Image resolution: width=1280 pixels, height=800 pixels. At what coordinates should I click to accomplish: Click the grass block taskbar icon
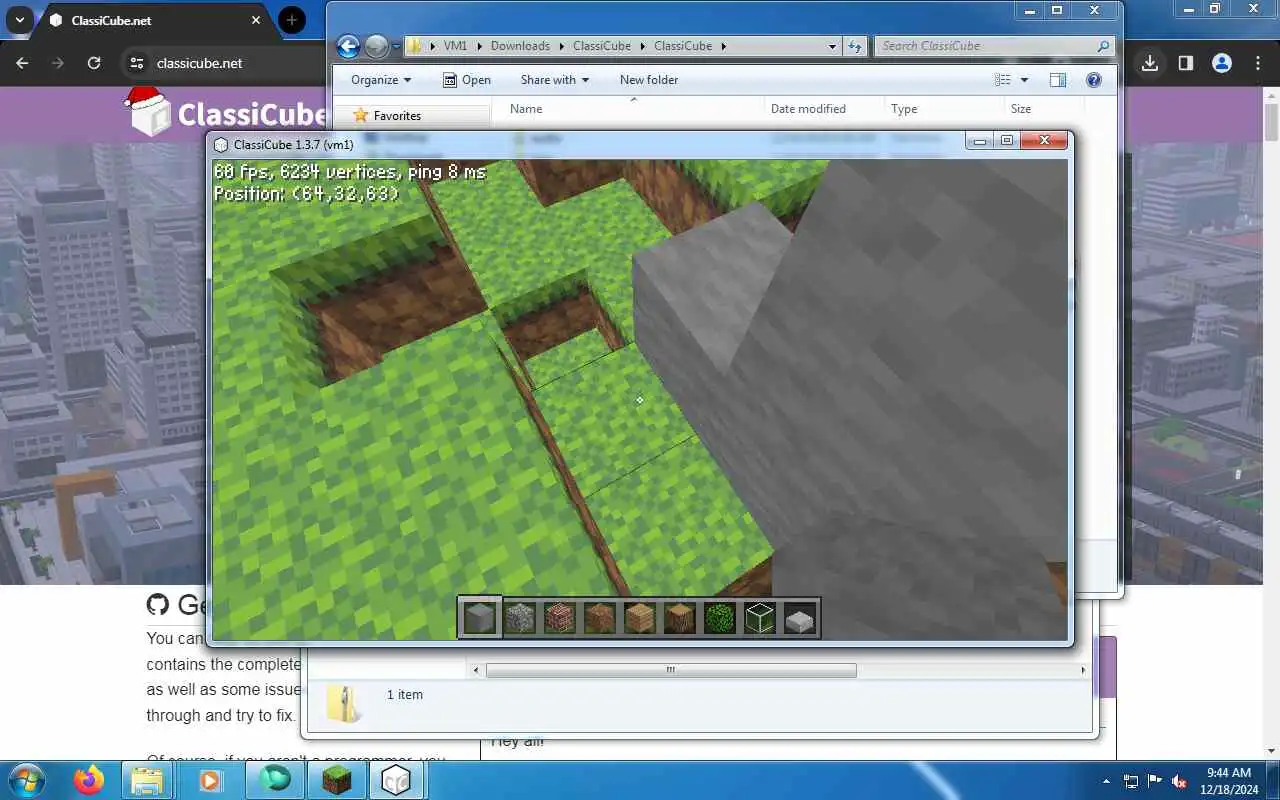pos(336,780)
